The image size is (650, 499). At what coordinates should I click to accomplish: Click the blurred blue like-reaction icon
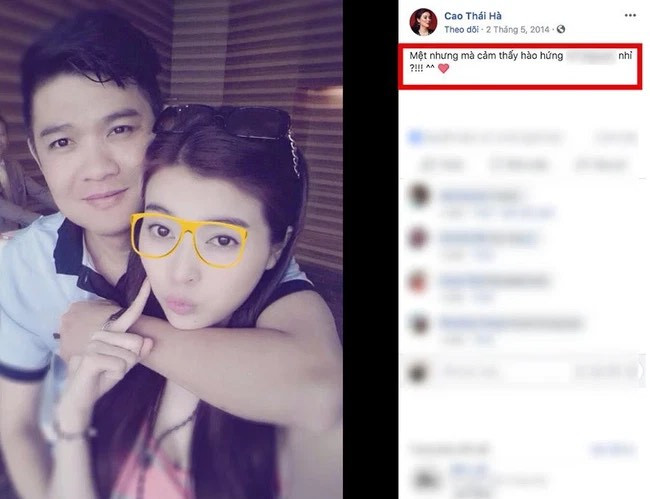click(415, 138)
